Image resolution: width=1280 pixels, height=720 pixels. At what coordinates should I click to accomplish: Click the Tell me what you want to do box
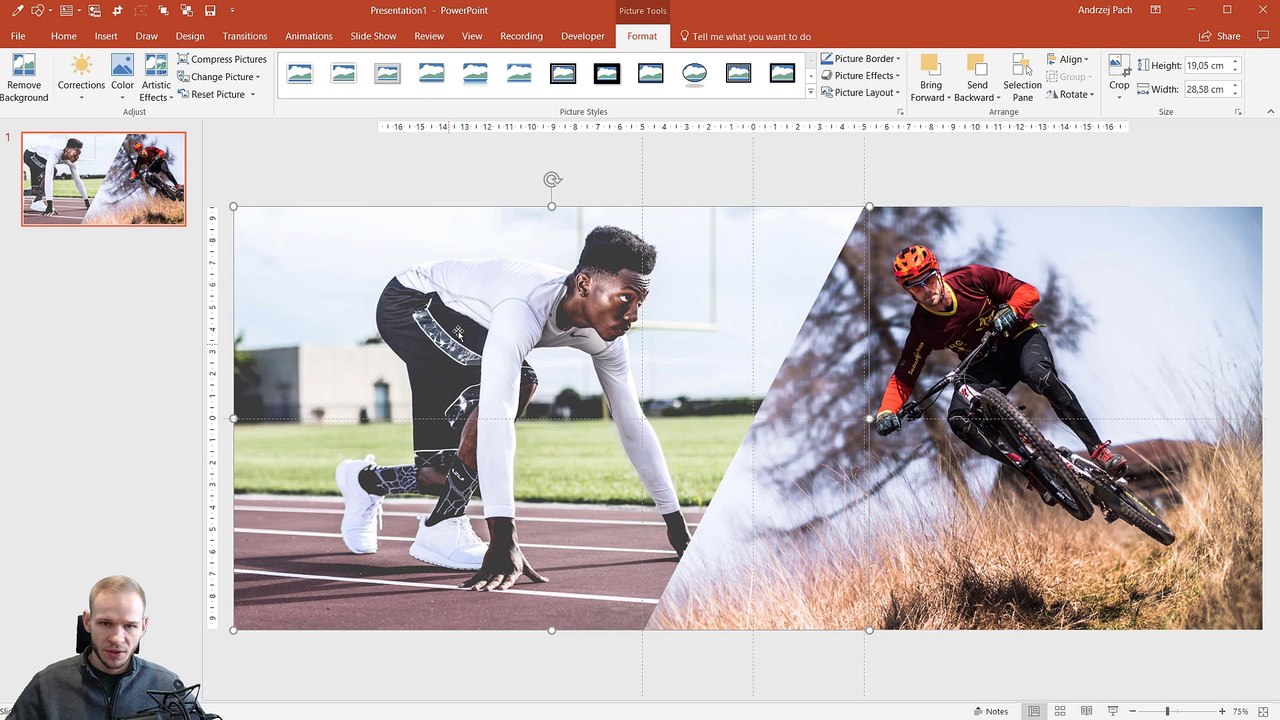[x=745, y=36]
